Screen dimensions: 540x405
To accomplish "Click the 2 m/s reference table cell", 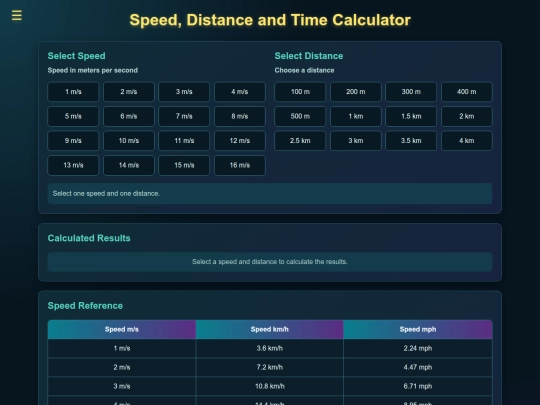I will (x=122, y=367).
